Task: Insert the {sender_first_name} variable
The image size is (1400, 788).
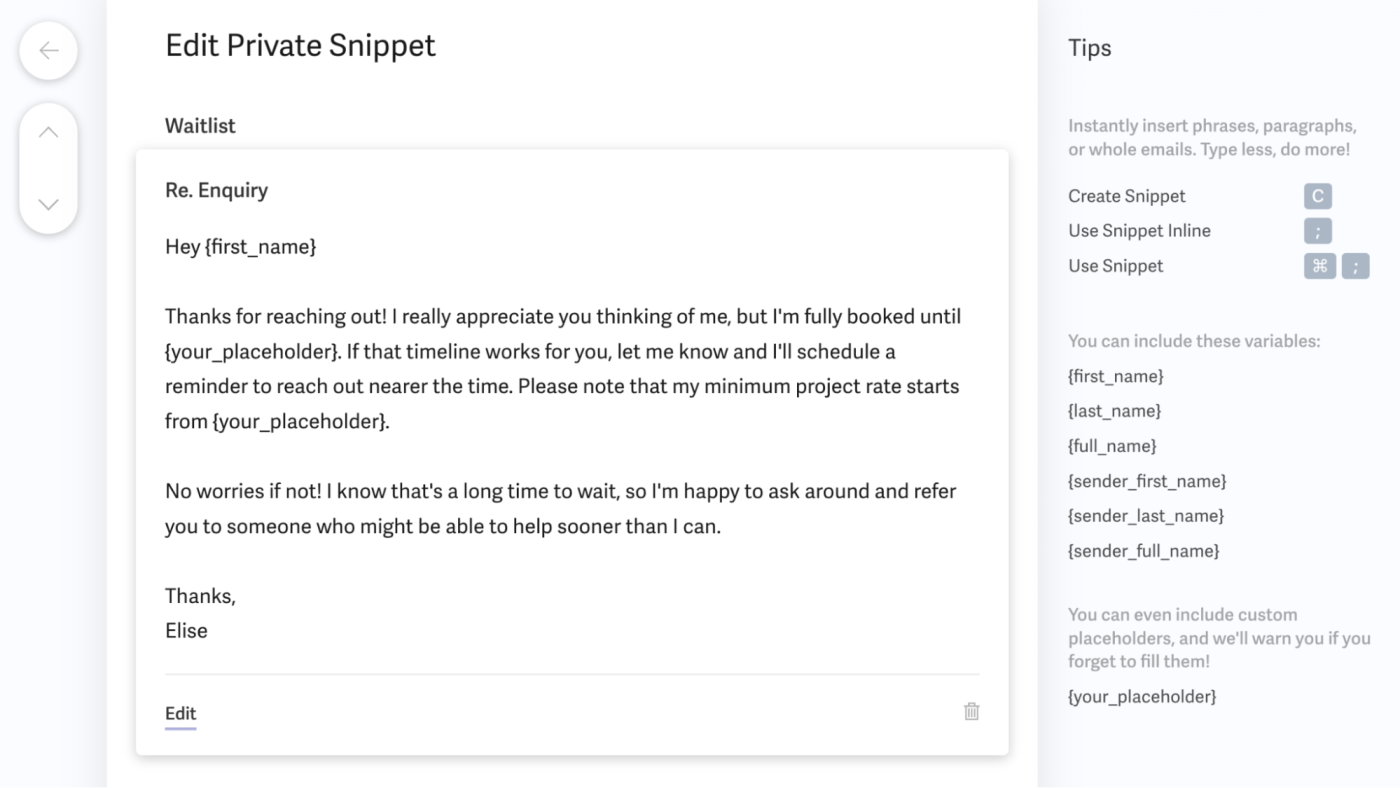Action: (1147, 481)
